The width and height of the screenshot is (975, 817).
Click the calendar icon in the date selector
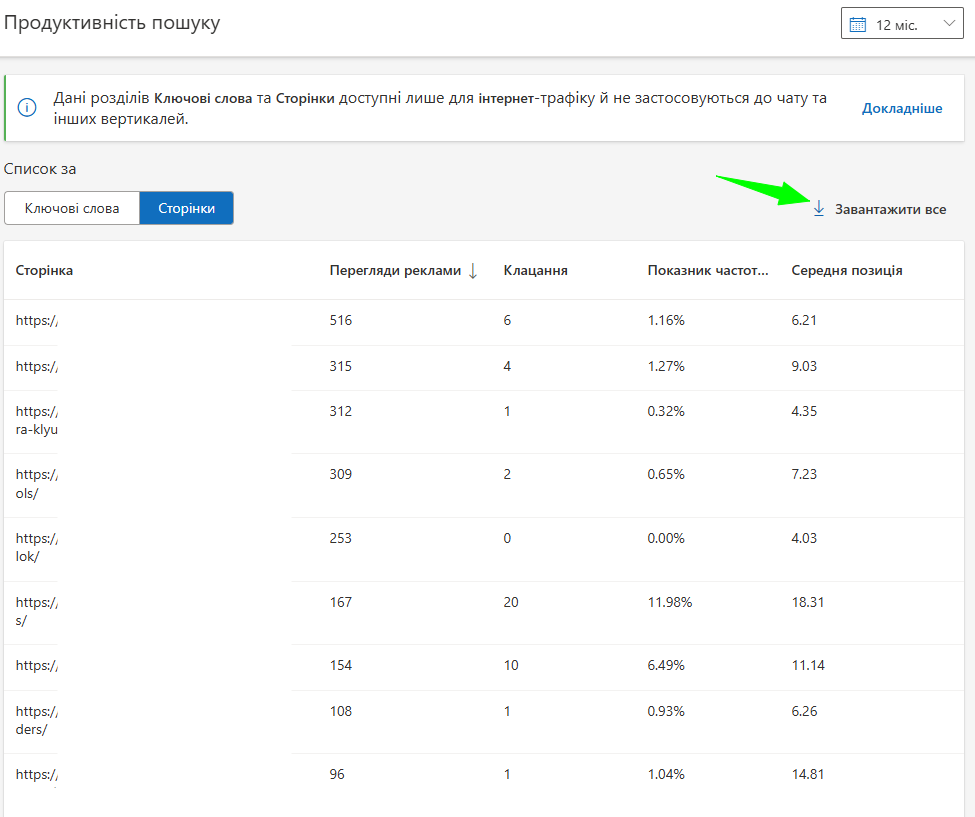(x=857, y=25)
